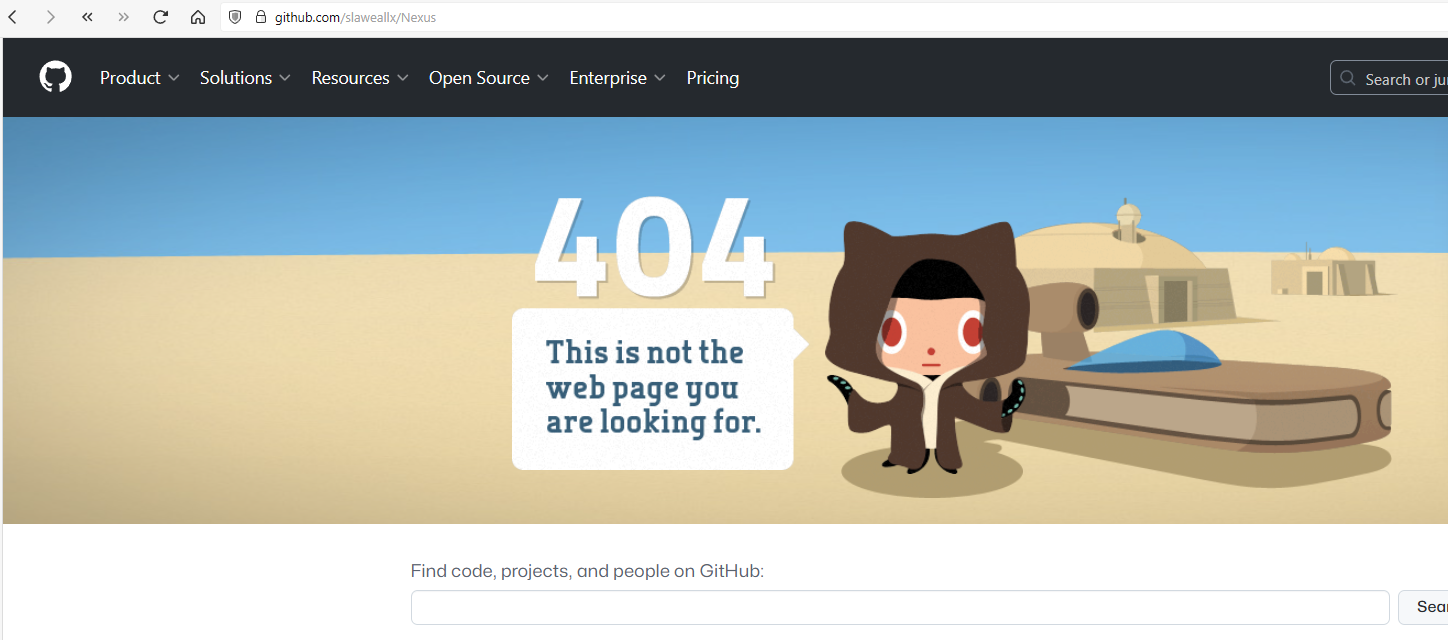Expand the Open Source menu
This screenshot has width=1448, height=640.
pyautogui.click(x=489, y=78)
